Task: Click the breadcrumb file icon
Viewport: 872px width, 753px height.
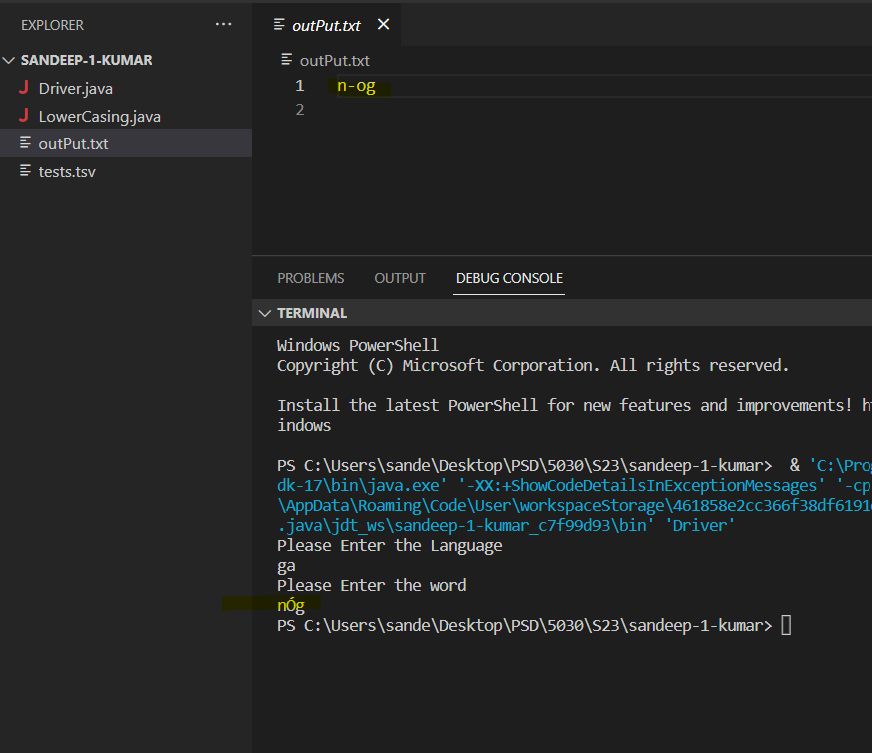Action: pos(286,60)
